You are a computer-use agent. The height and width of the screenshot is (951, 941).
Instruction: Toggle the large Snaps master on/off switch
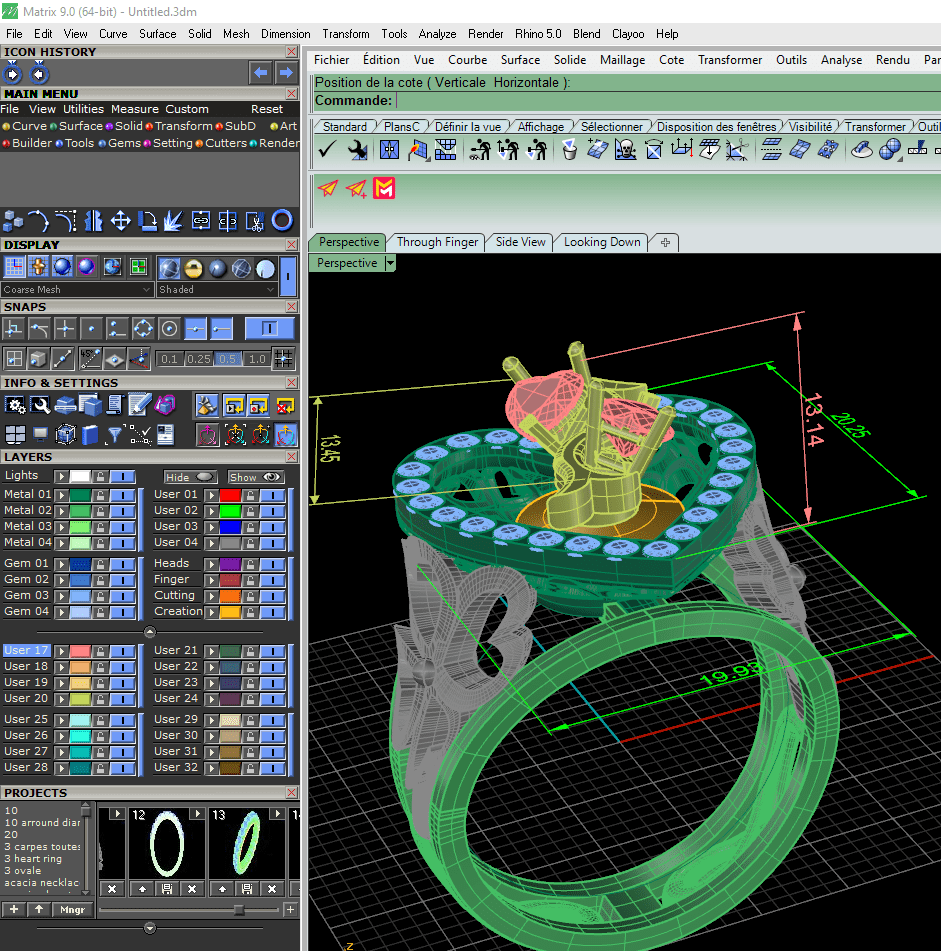tap(270, 328)
